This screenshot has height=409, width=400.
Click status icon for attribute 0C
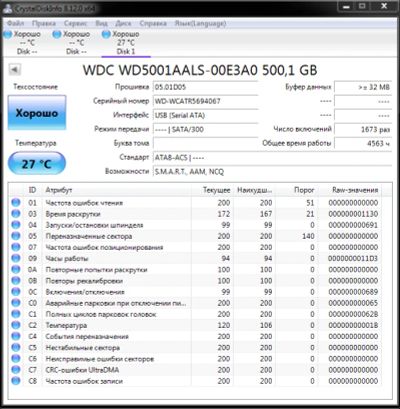(16, 292)
